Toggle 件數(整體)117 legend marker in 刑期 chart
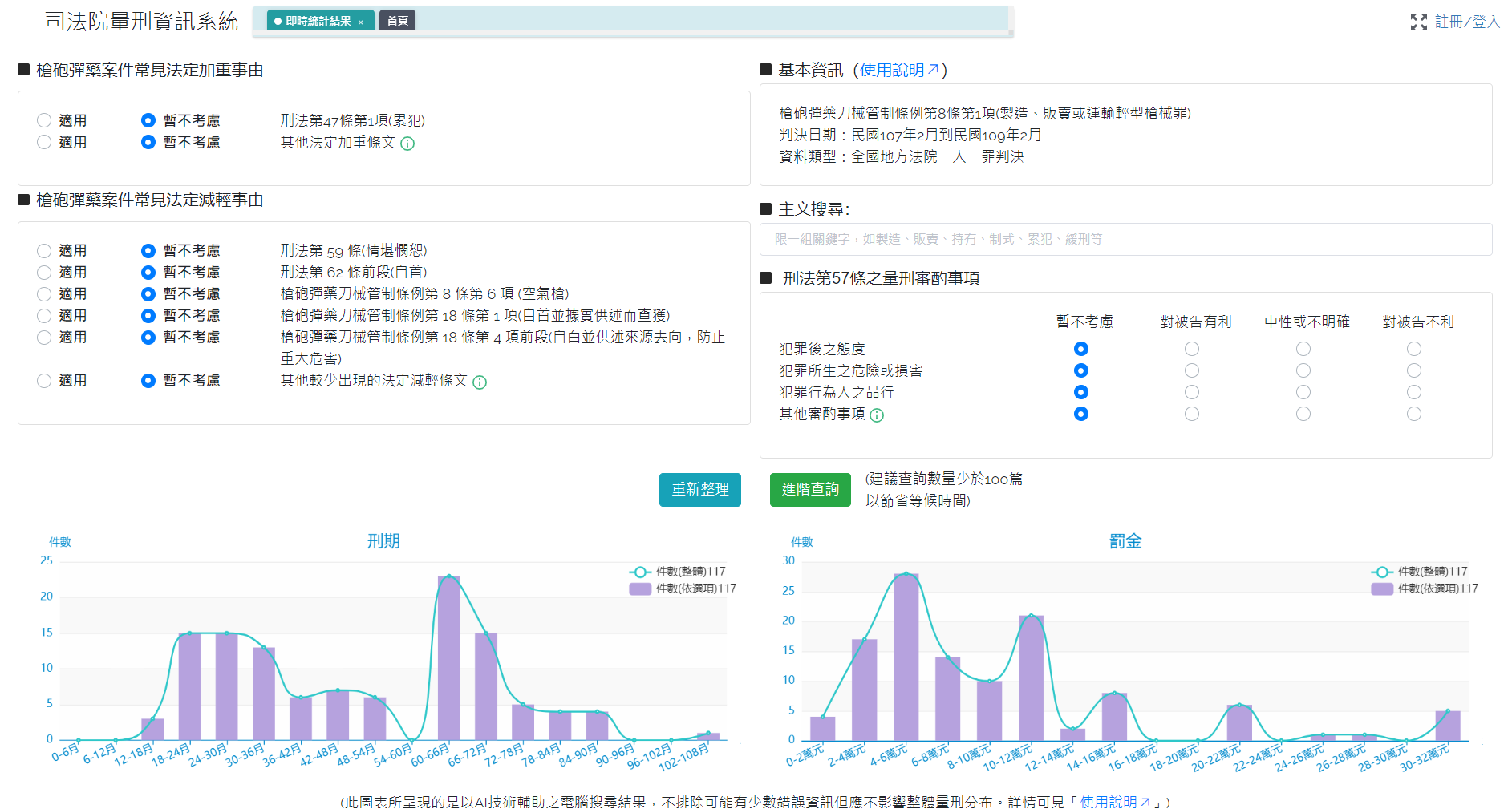Viewport: 1512px width, 809px height. 639,572
